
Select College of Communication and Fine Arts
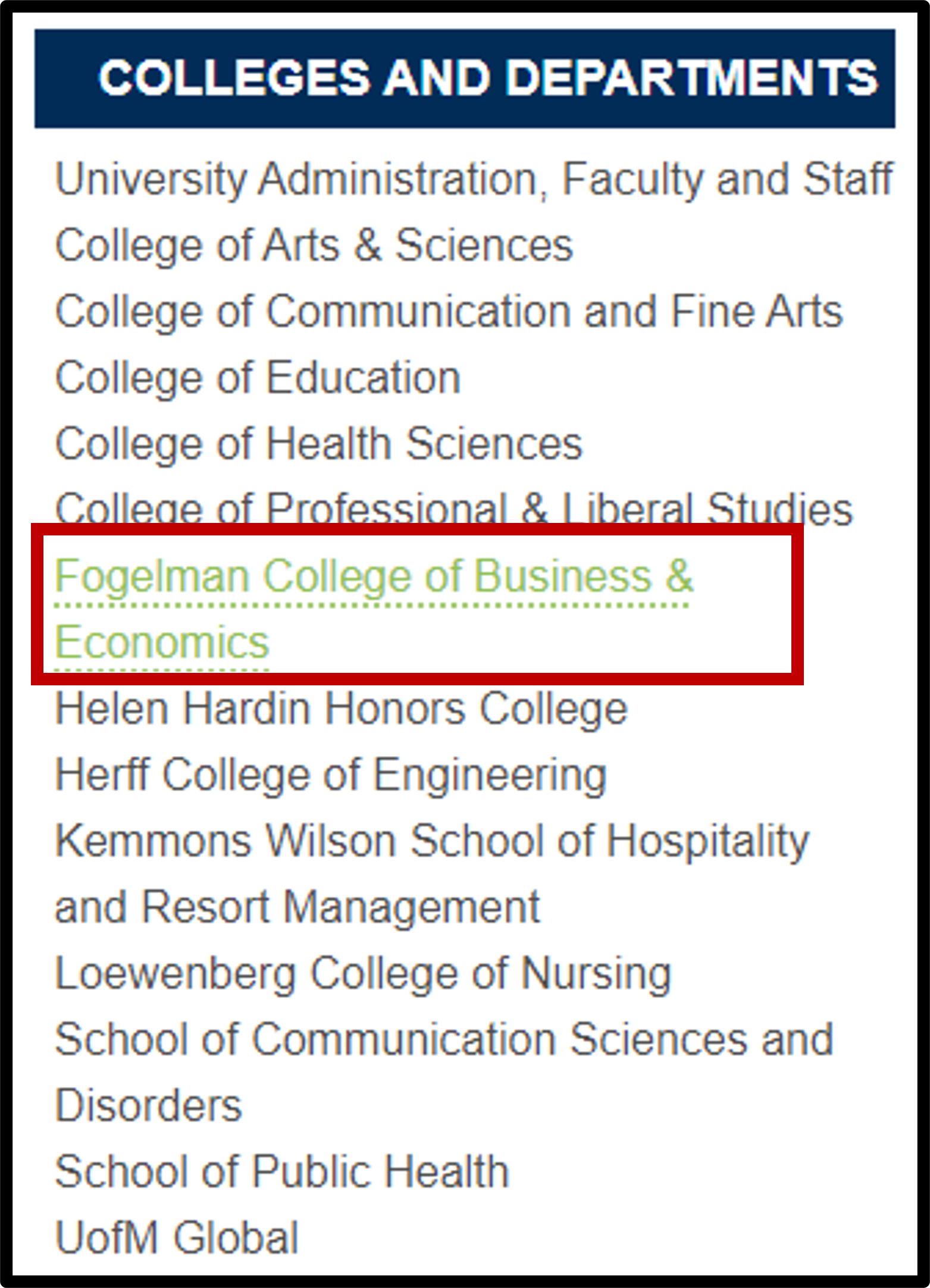pos(448,311)
